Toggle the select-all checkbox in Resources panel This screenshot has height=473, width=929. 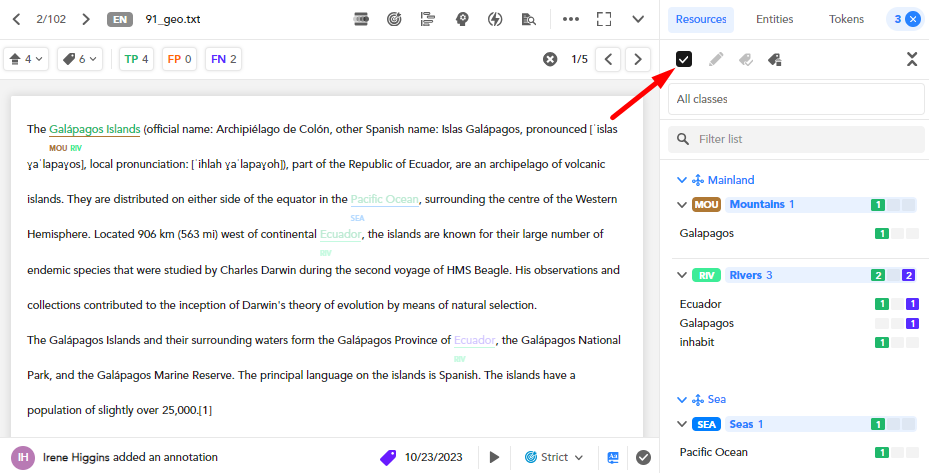point(684,59)
